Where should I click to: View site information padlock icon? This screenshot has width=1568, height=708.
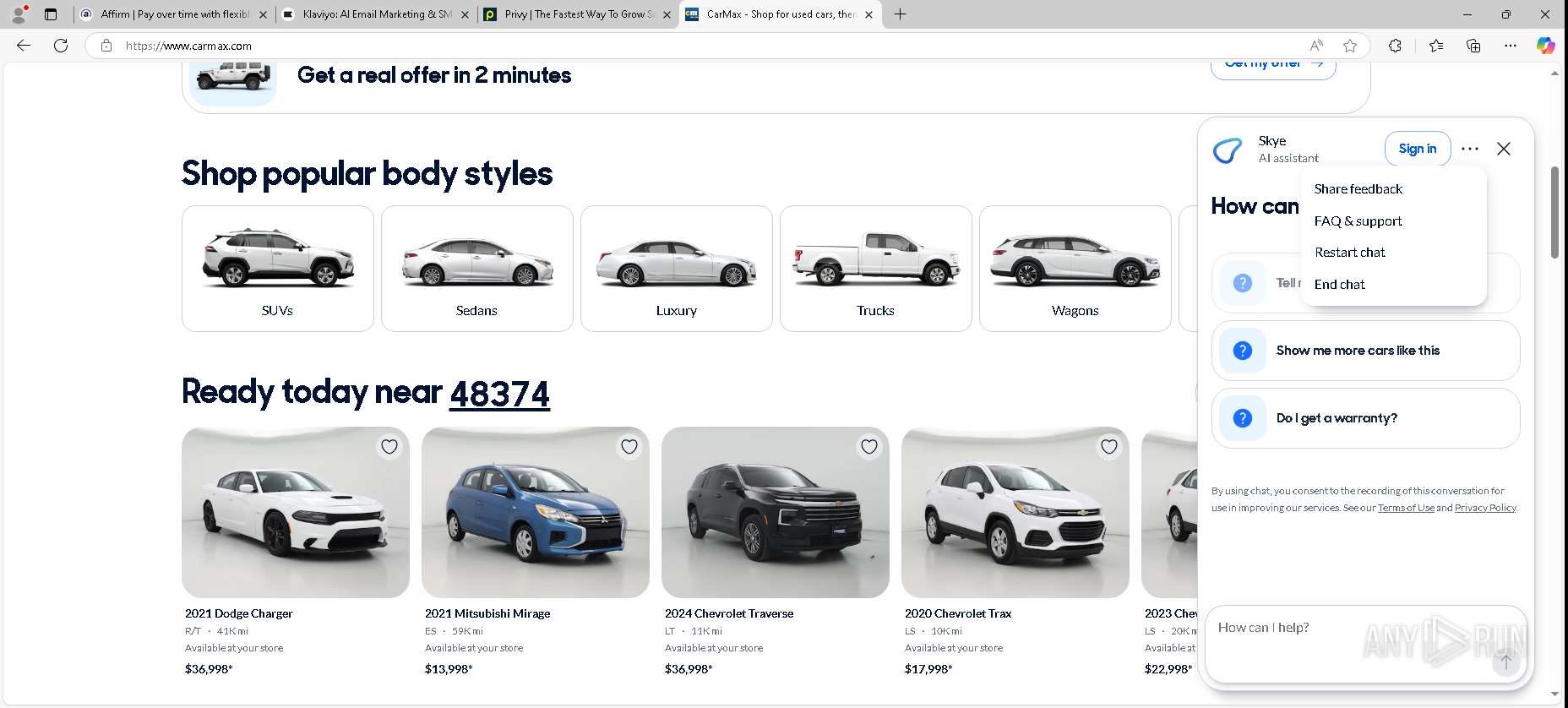point(106,46)
